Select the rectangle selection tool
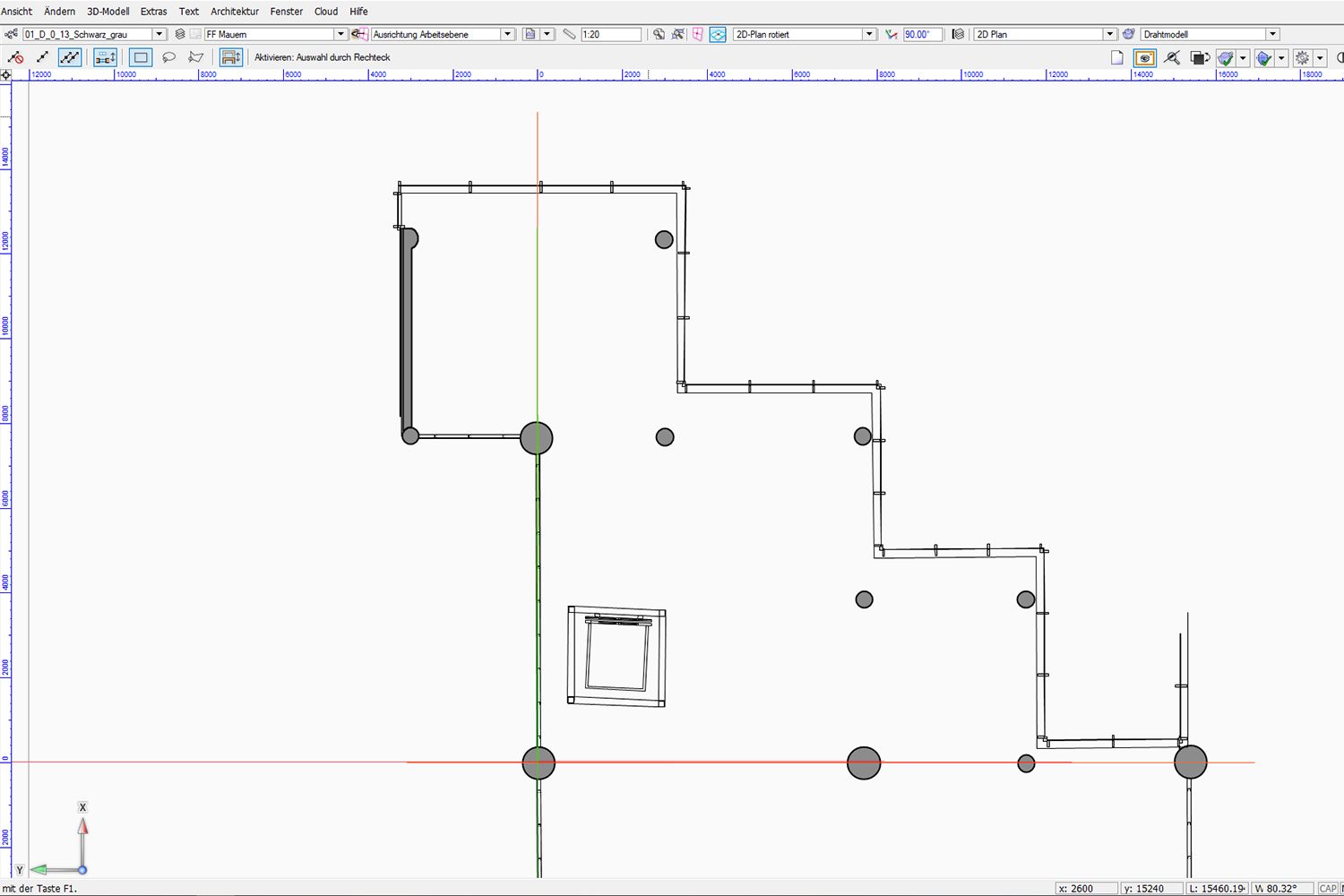This screenshot has height=896, width=1344. pos(140,56)
